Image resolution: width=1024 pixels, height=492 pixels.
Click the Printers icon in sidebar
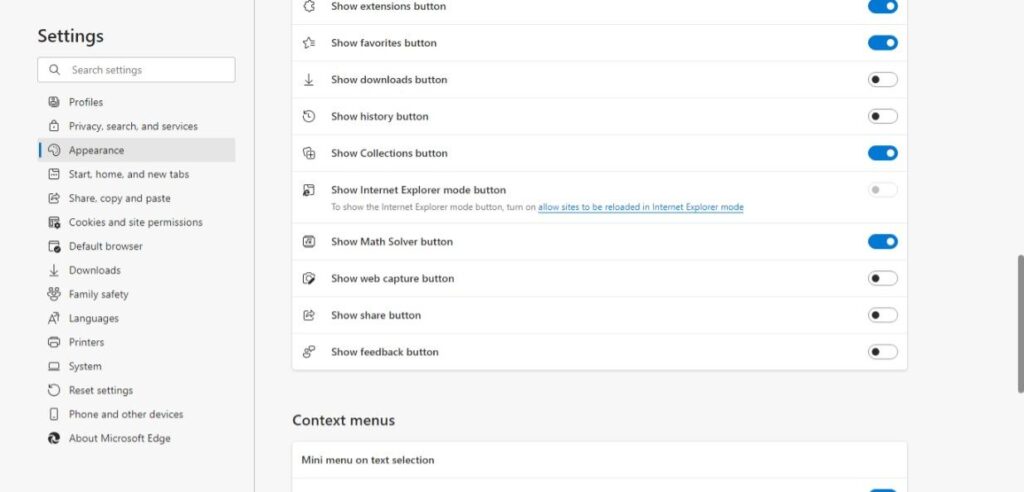point(54,342)
